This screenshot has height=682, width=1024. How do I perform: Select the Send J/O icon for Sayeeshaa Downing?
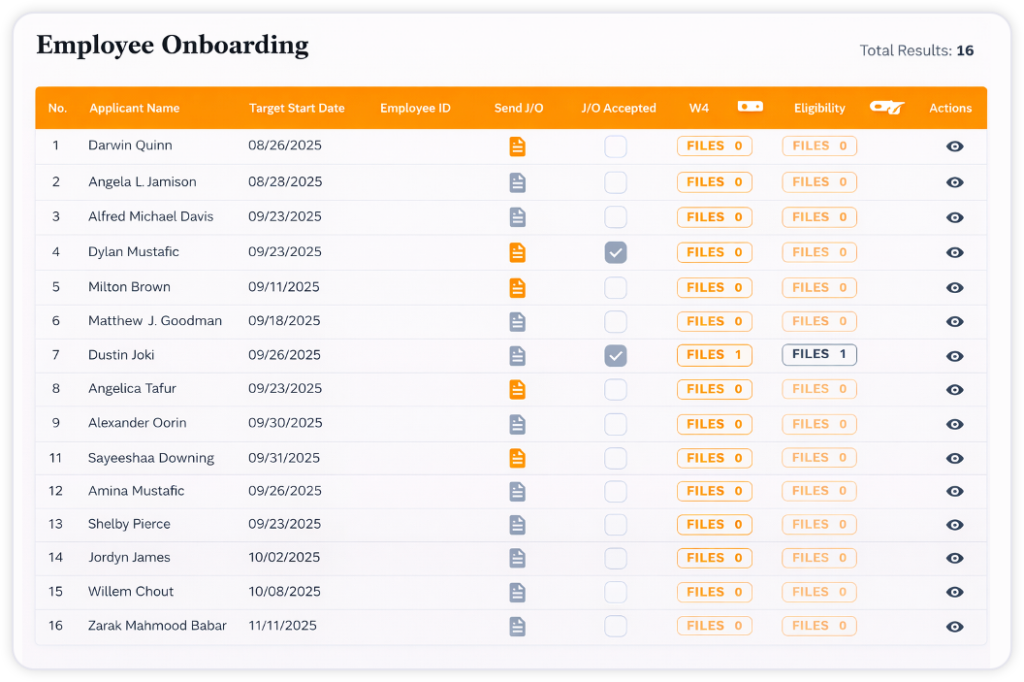517,458
